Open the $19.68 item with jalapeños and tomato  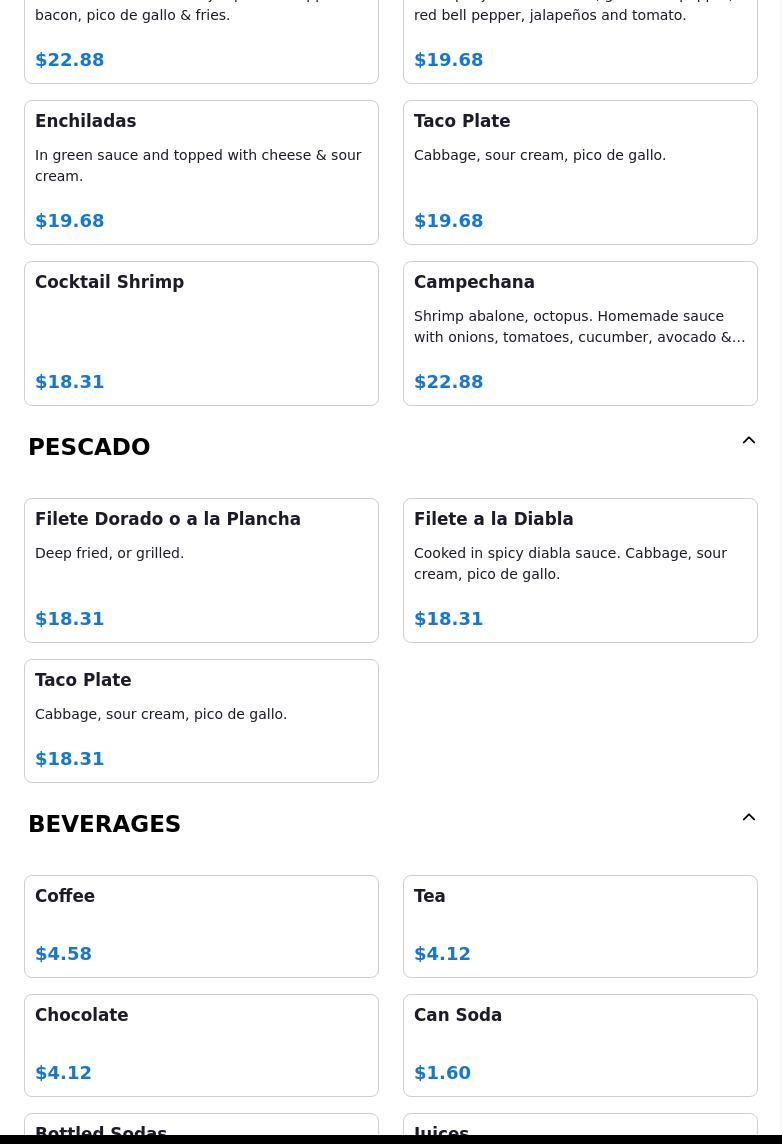pos(580,40)
